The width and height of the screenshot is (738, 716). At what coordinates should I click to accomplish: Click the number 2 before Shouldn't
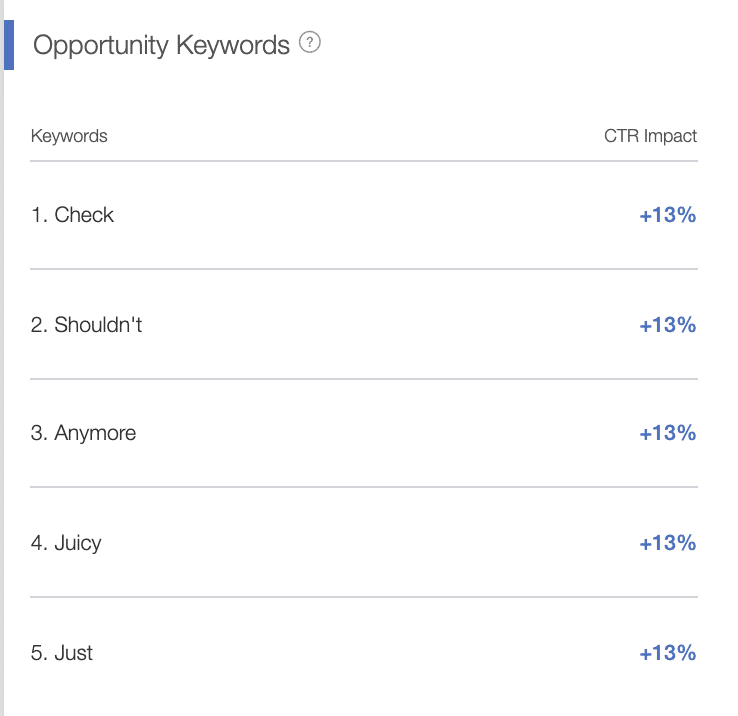[37, 325]
